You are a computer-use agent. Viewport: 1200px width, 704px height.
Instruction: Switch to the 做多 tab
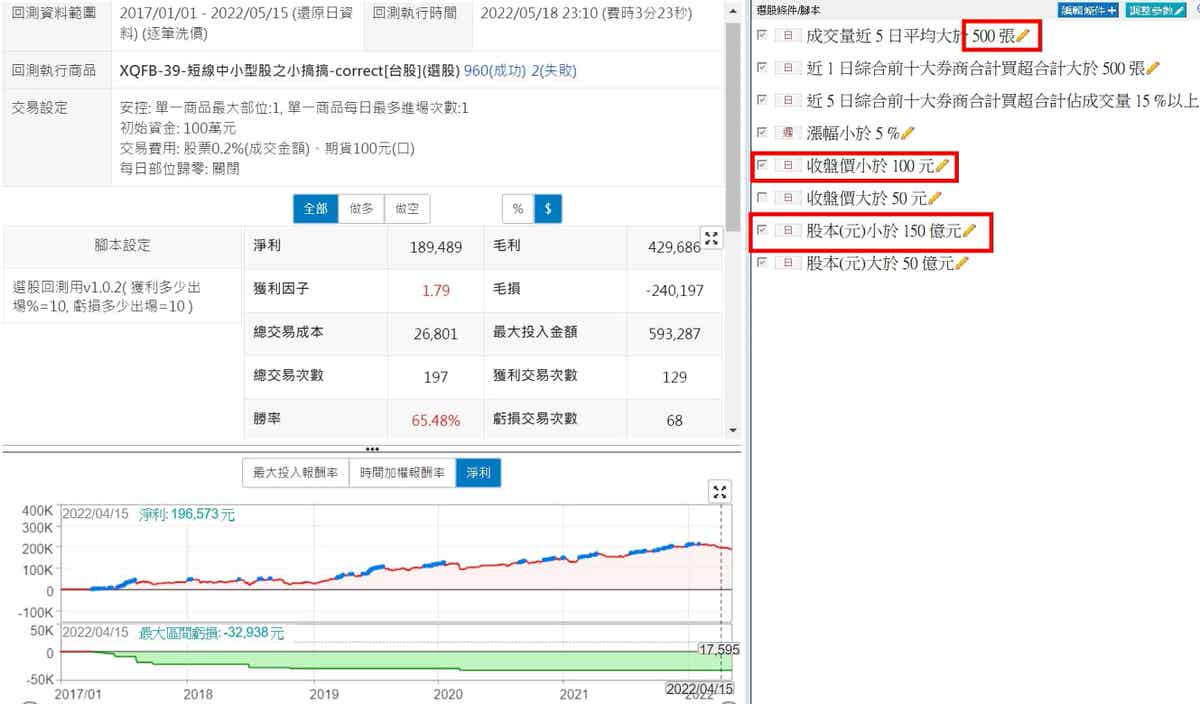[x=361, y=208]
